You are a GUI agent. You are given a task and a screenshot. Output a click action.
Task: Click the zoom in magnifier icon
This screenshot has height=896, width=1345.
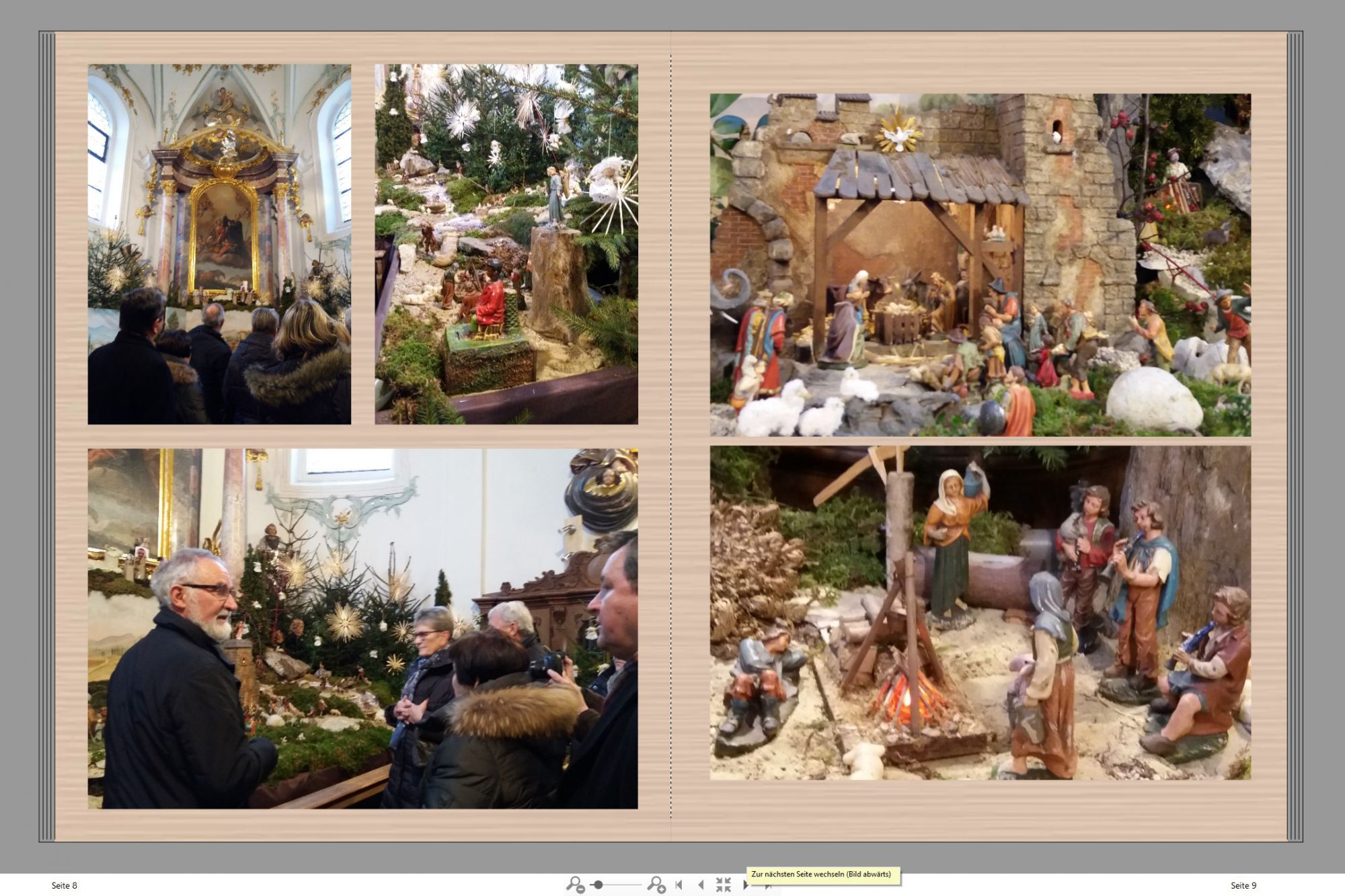(x=656, y=885)
